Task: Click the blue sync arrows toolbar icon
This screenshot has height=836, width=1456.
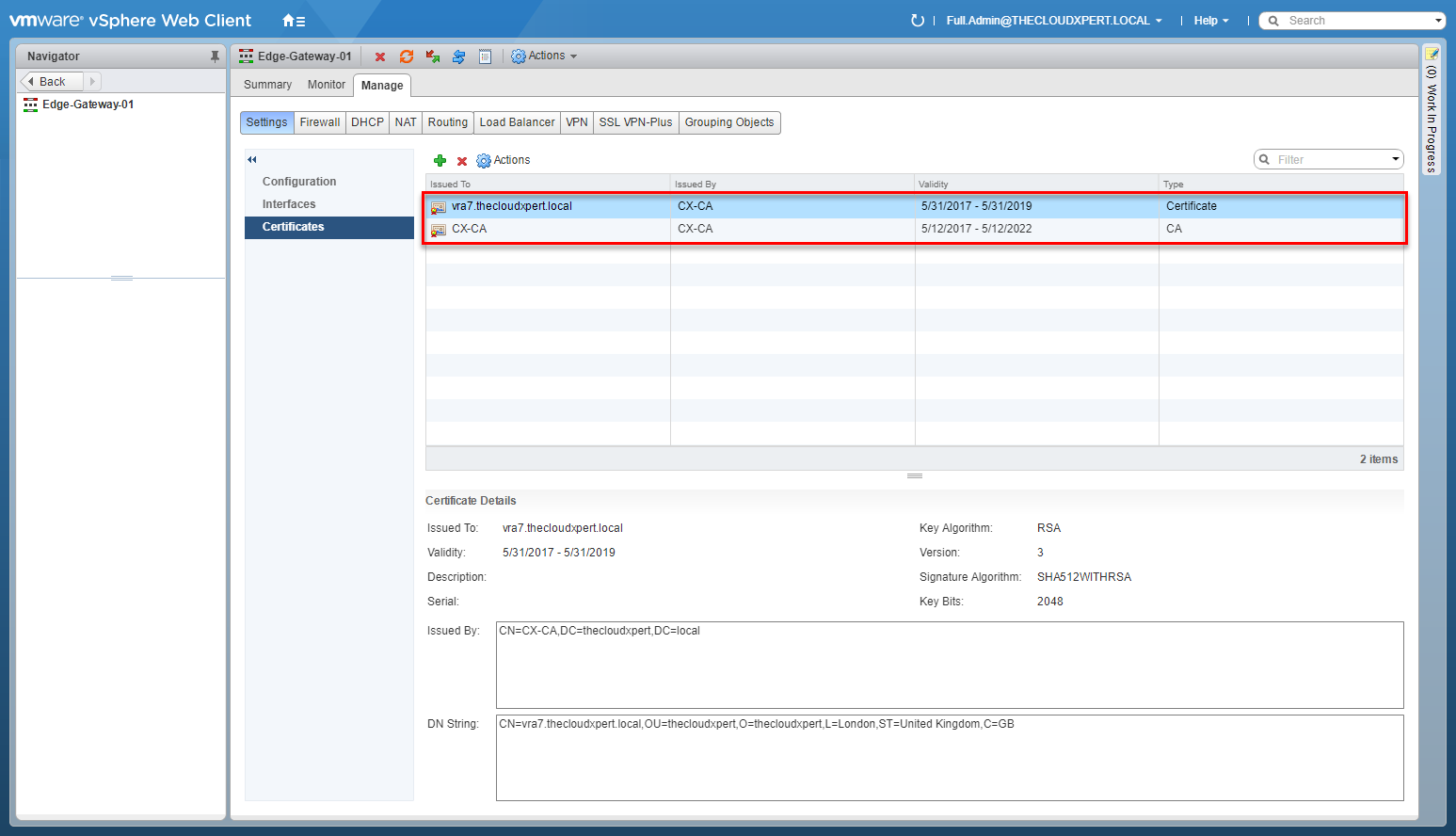Action: pyautogui.click(x=459, y=57)
